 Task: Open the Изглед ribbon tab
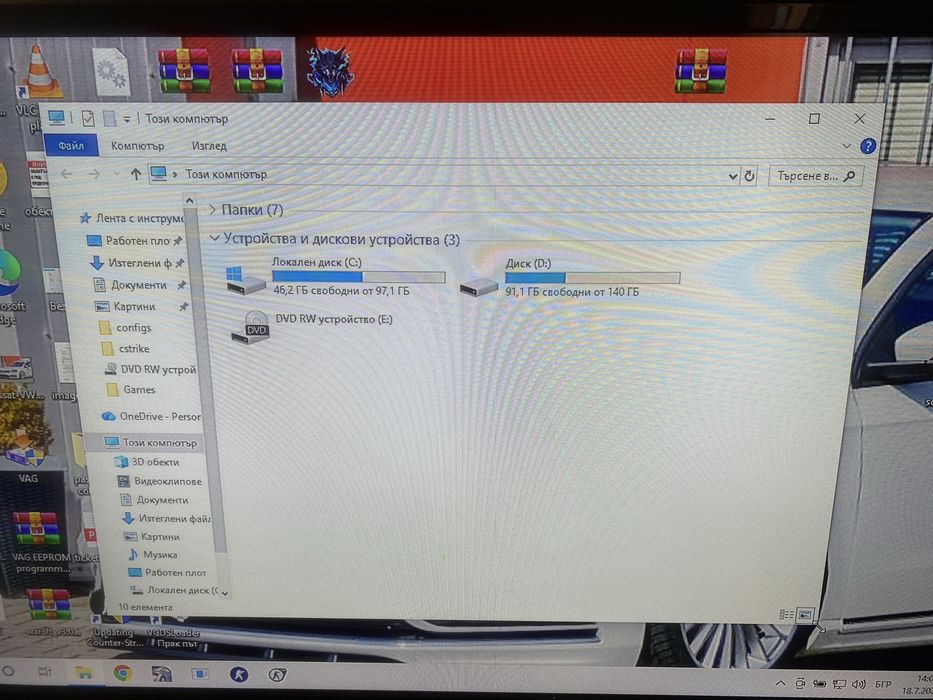pyautogui.click(x=209, y=145)
